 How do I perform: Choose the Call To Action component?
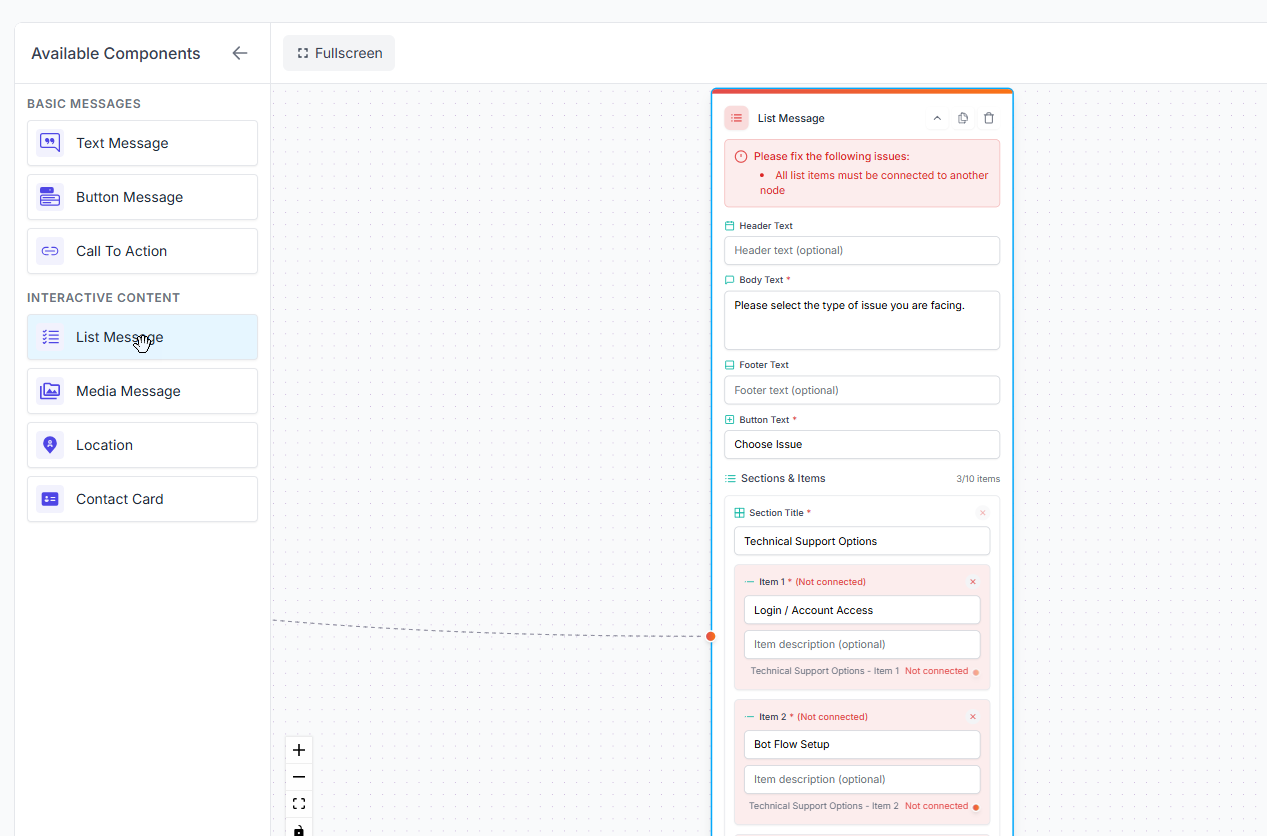pyautogui.click(x=142, y=251)
